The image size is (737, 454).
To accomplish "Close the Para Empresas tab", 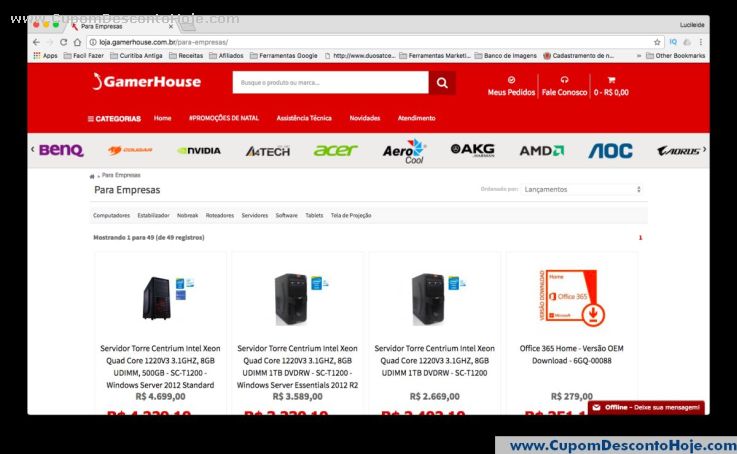I will (x=171, y=27).
